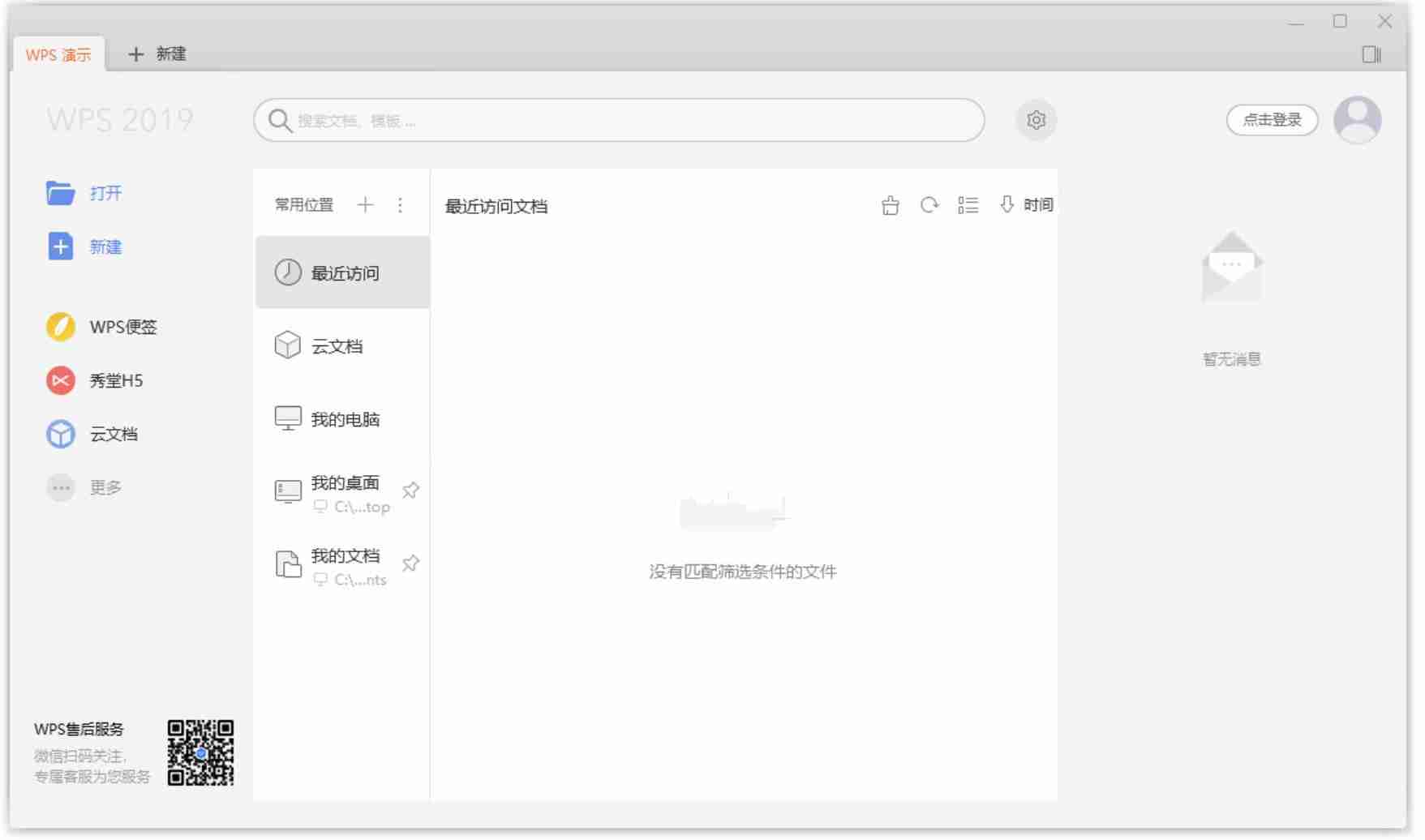Viewport: 1425px width, 840px height.
Task: Click the panel toggle icon at the tab bar's right end
Action: click(1371, 54)
